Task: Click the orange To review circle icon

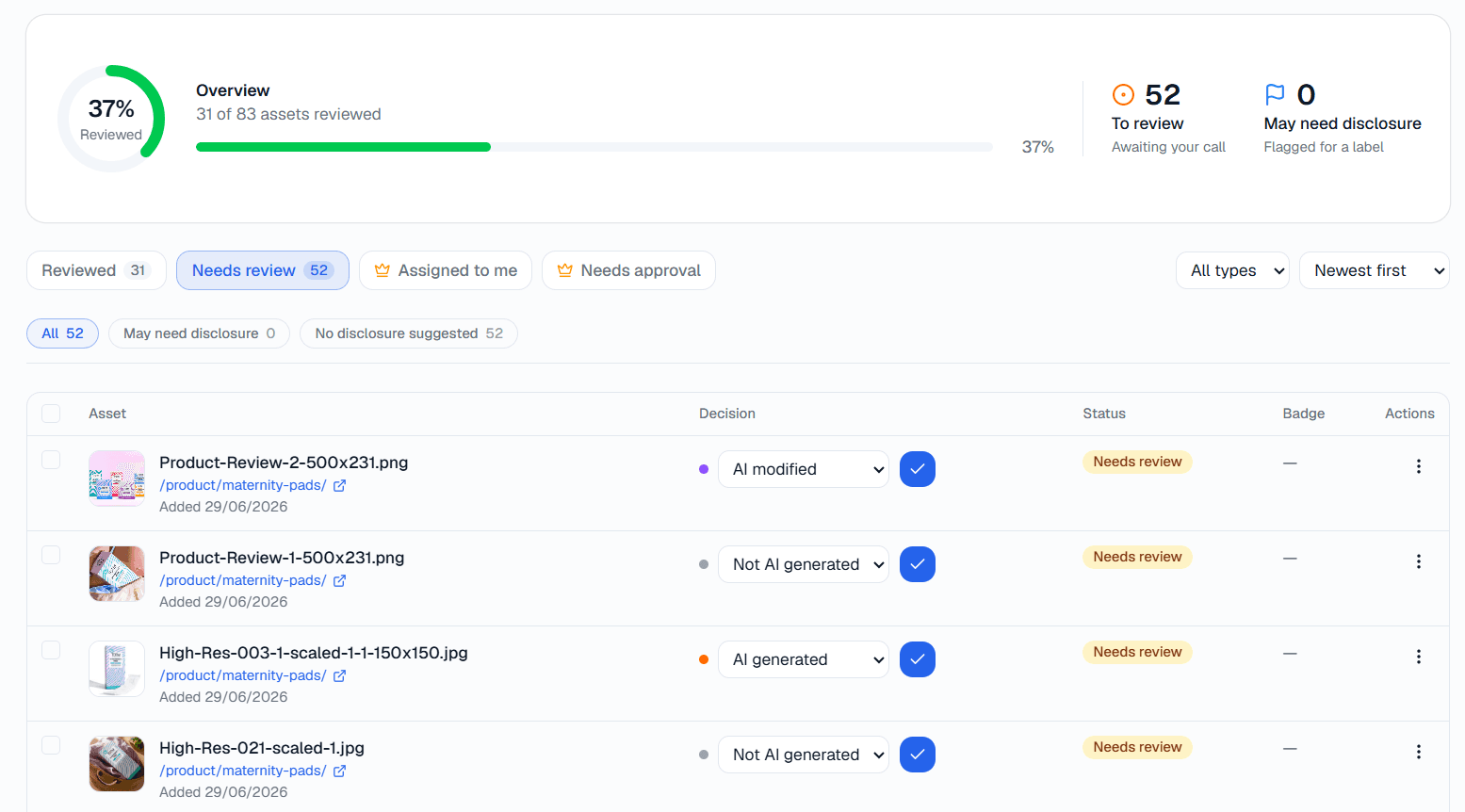Action: (1123, 94)
